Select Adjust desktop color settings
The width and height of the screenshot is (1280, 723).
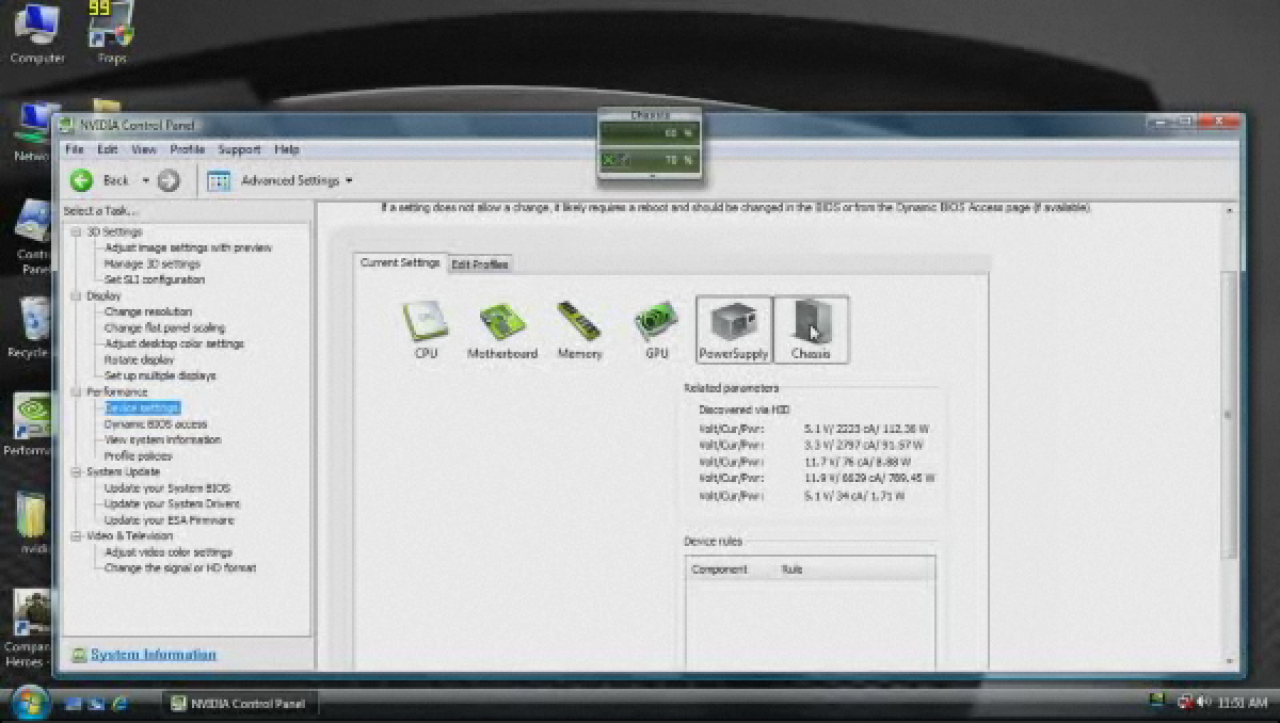tap(174, 344)
